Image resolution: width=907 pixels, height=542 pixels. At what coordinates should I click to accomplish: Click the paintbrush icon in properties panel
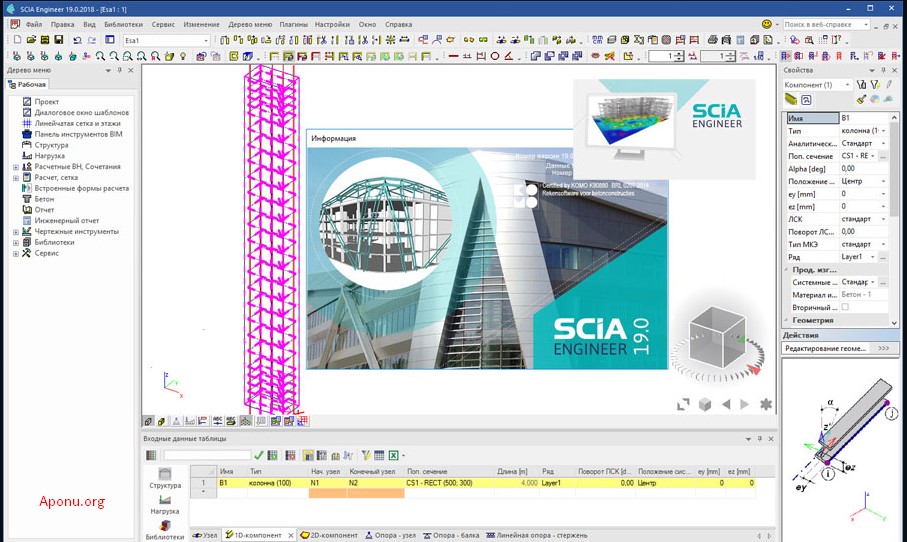click(861, 99)
